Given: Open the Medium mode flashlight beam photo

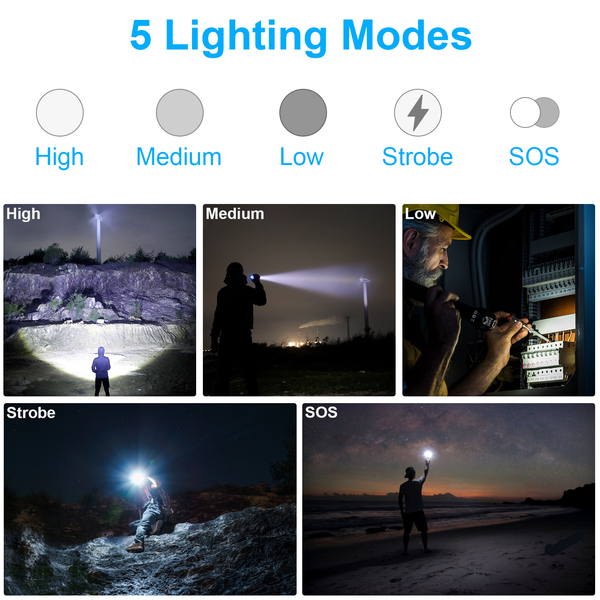Looking at the screenshot, I should click(x=299, y=300).
